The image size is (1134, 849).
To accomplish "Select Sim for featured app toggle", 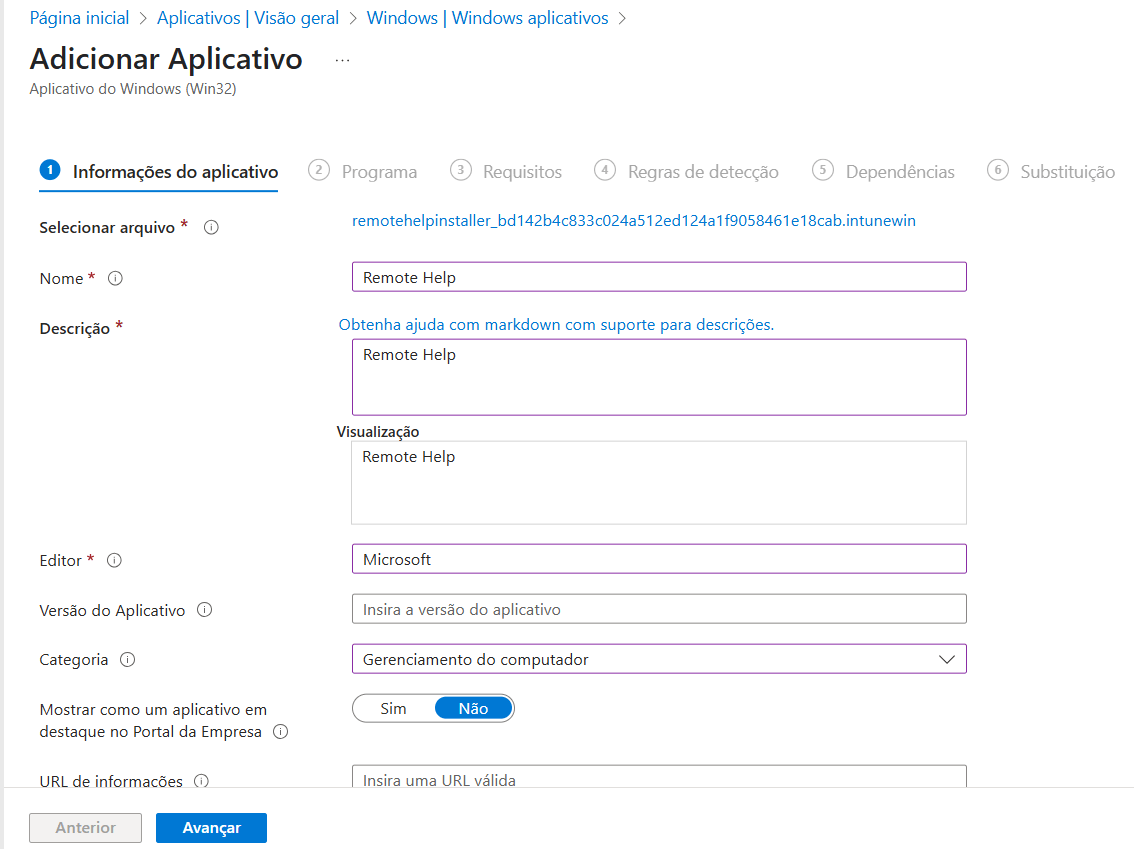I will pyautogui.click(x=393, y=709).
